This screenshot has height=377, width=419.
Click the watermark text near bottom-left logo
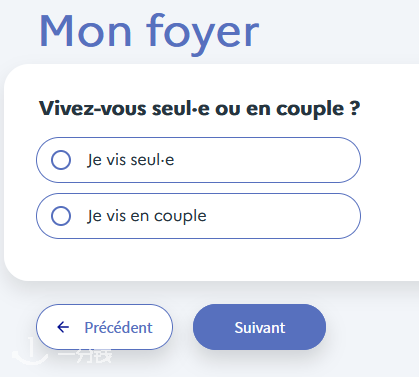85,356
